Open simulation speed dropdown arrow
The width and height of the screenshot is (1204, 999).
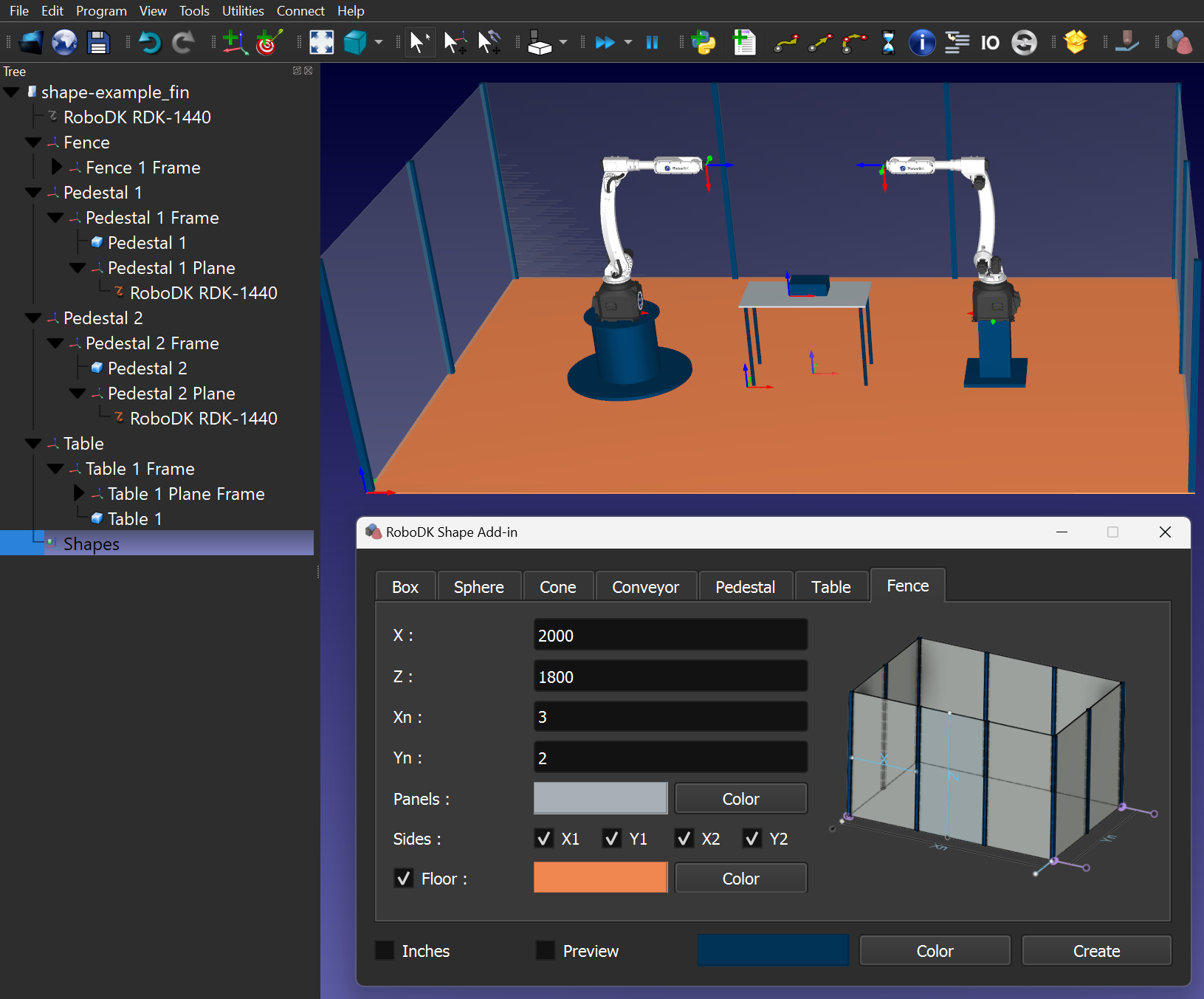(628, 42)
